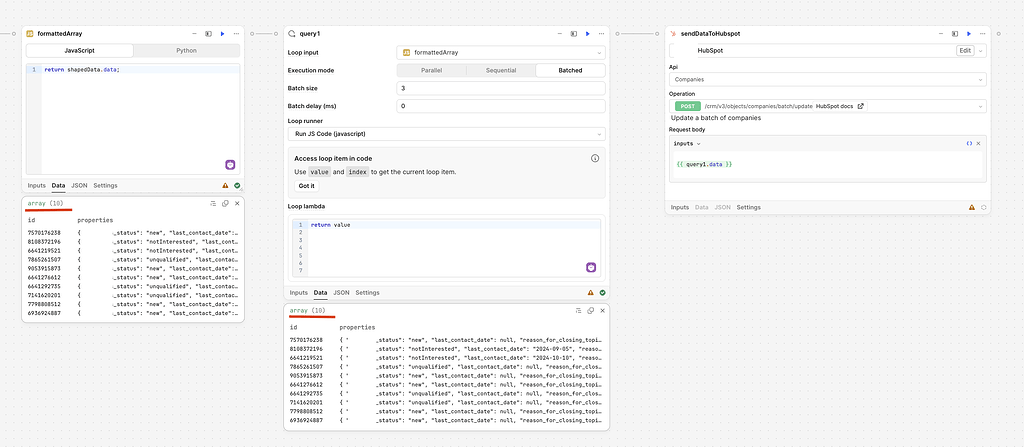The height and width of the screenshot is (447, 1024).
Task: Toggle formattedArray results list view icon
Action: click(213, 203)
